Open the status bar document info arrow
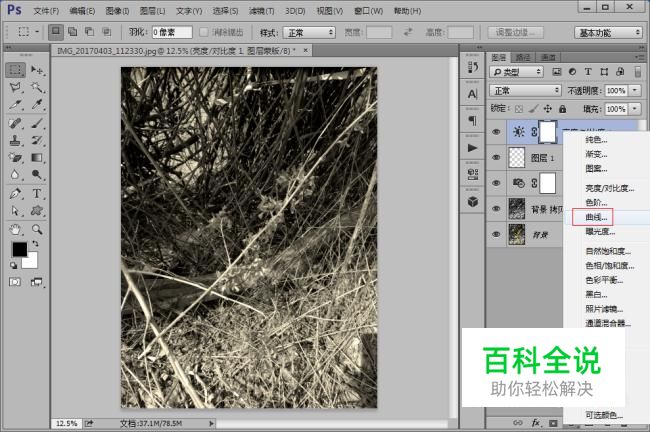The width and height of the screenshot is (650, 432). point(211,423)
